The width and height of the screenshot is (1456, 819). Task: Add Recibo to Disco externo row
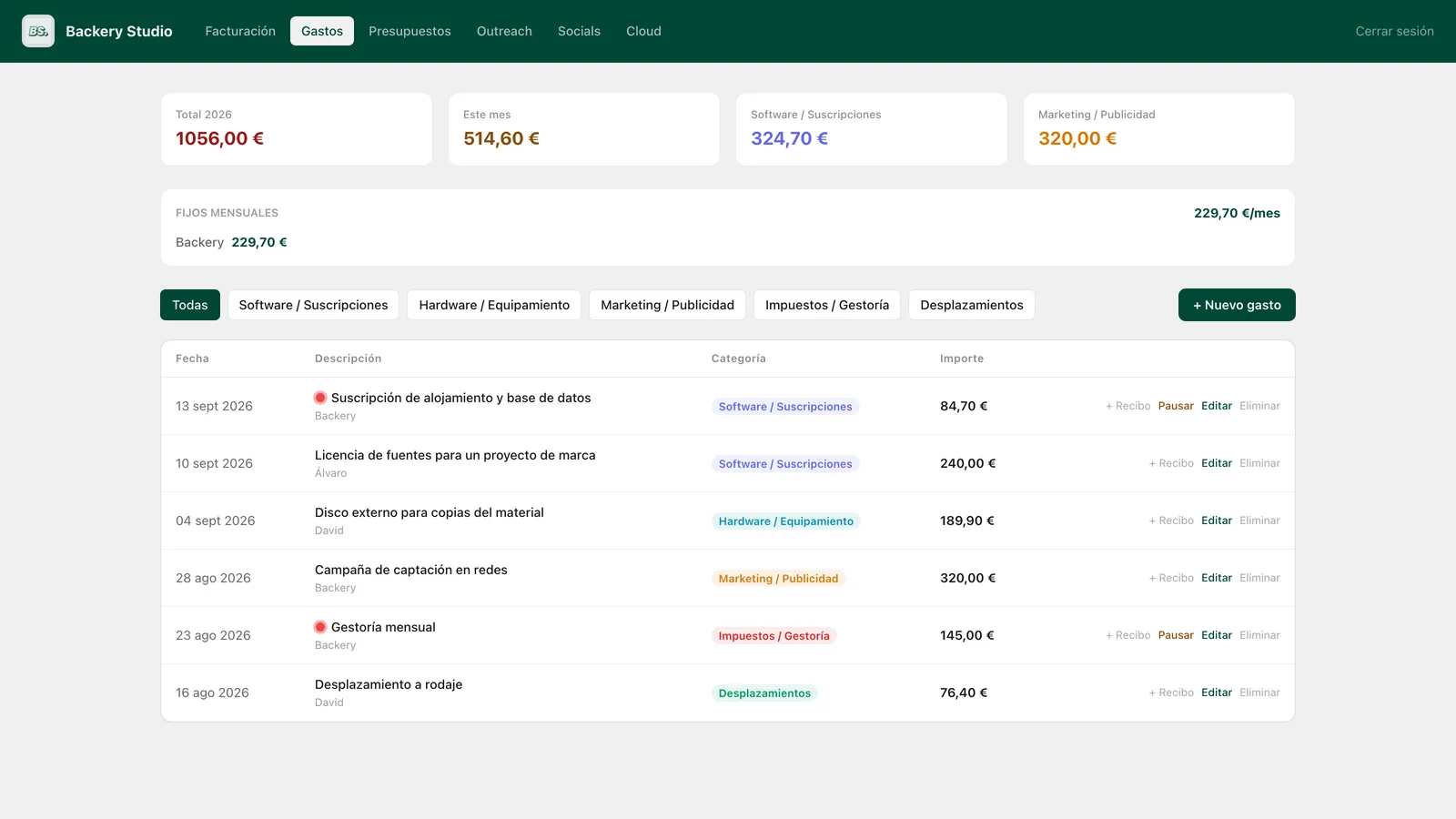[x=1171, y=521]
